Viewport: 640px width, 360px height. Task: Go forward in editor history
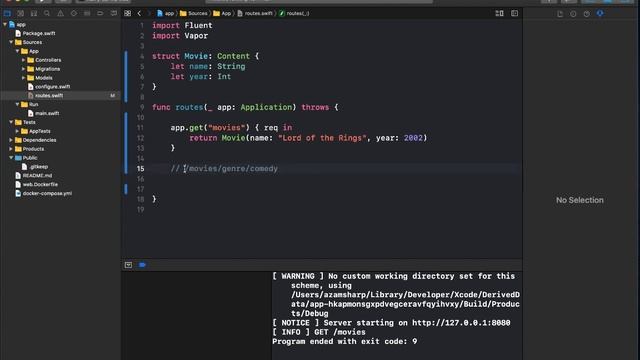(x=149, y=13)
